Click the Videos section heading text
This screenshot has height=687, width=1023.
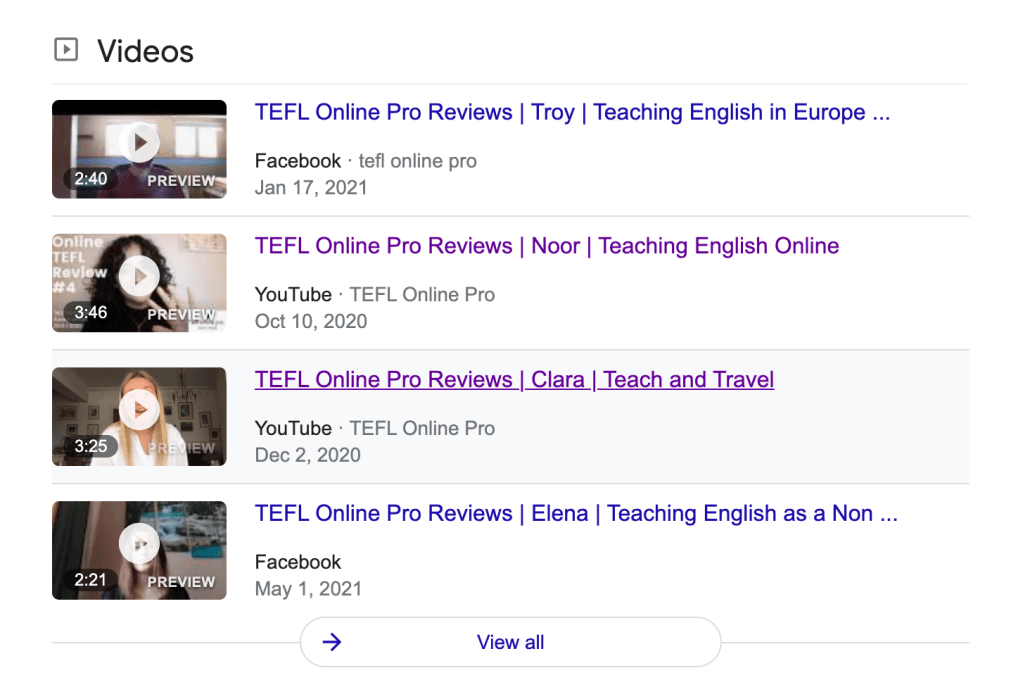145,51
